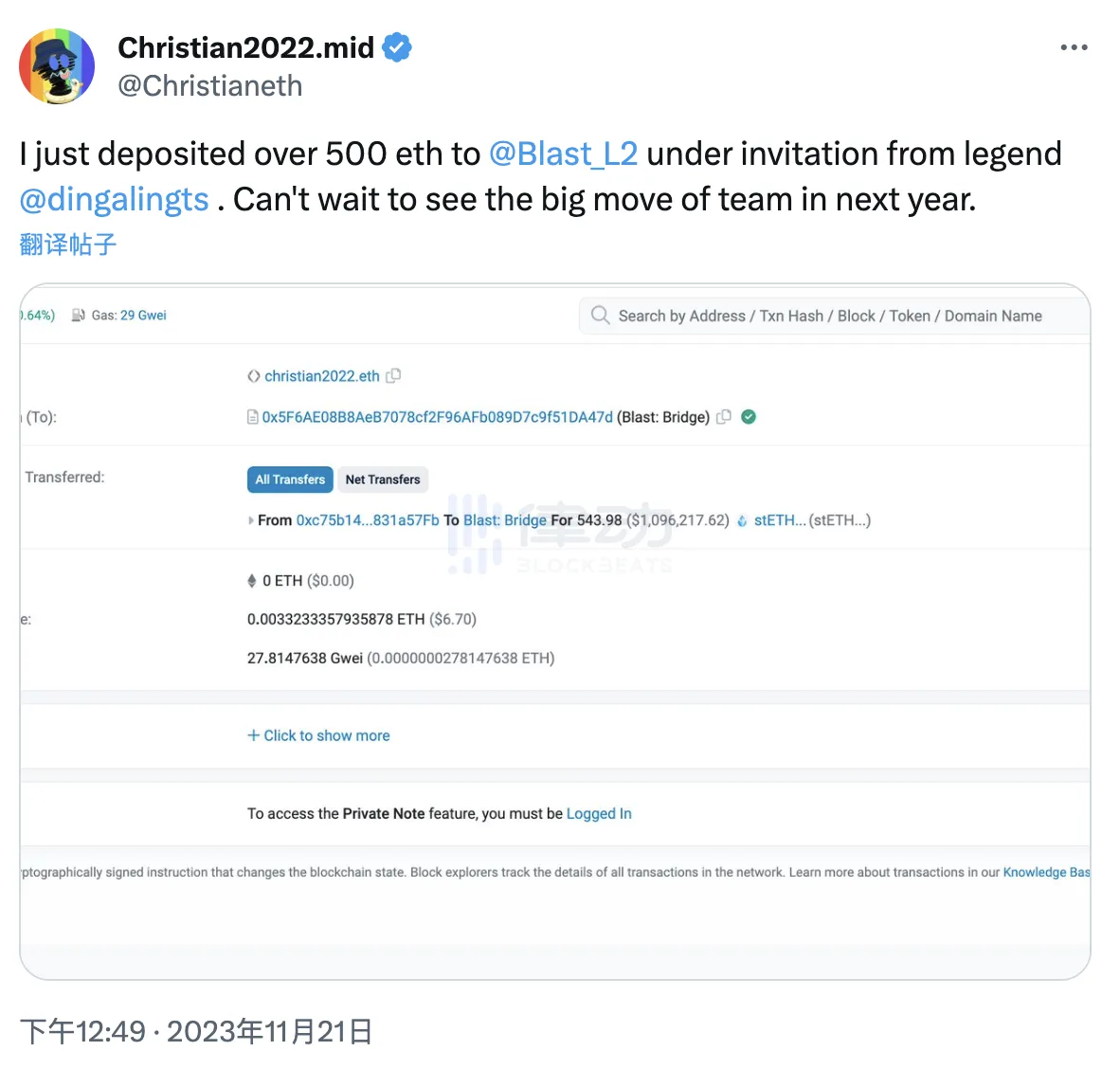
Task: Click the gas pump tracker icon
Action: click(78, 315)
